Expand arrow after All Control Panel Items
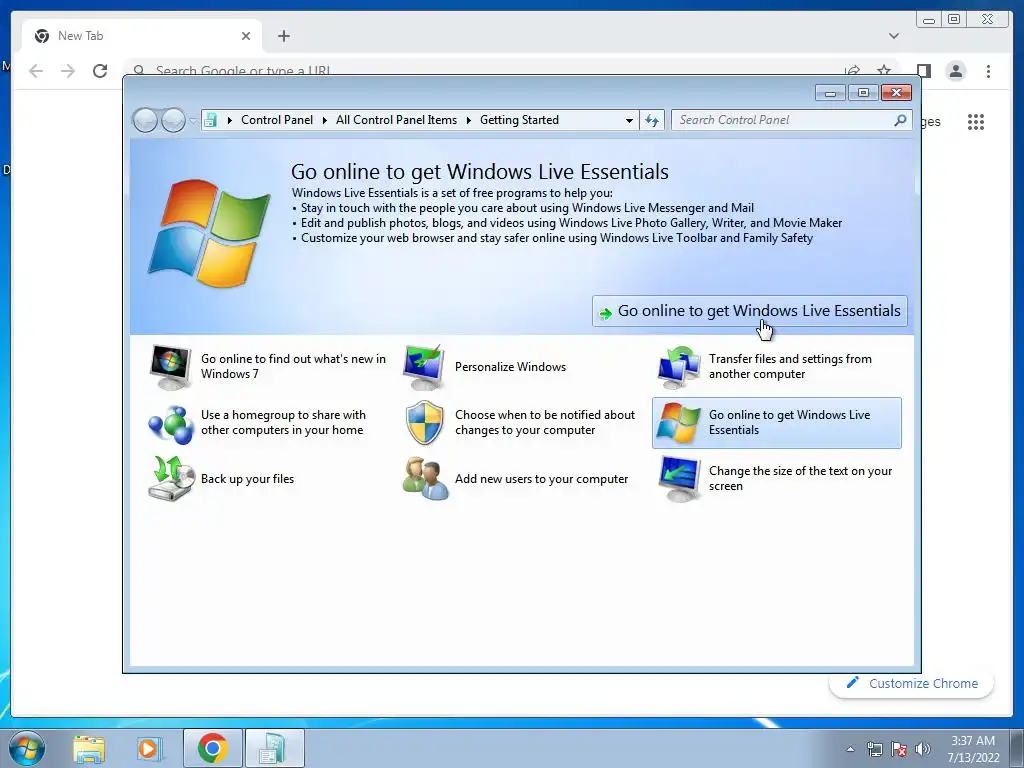This screenshot has height=768, width=1024. [x=469, y=120]
